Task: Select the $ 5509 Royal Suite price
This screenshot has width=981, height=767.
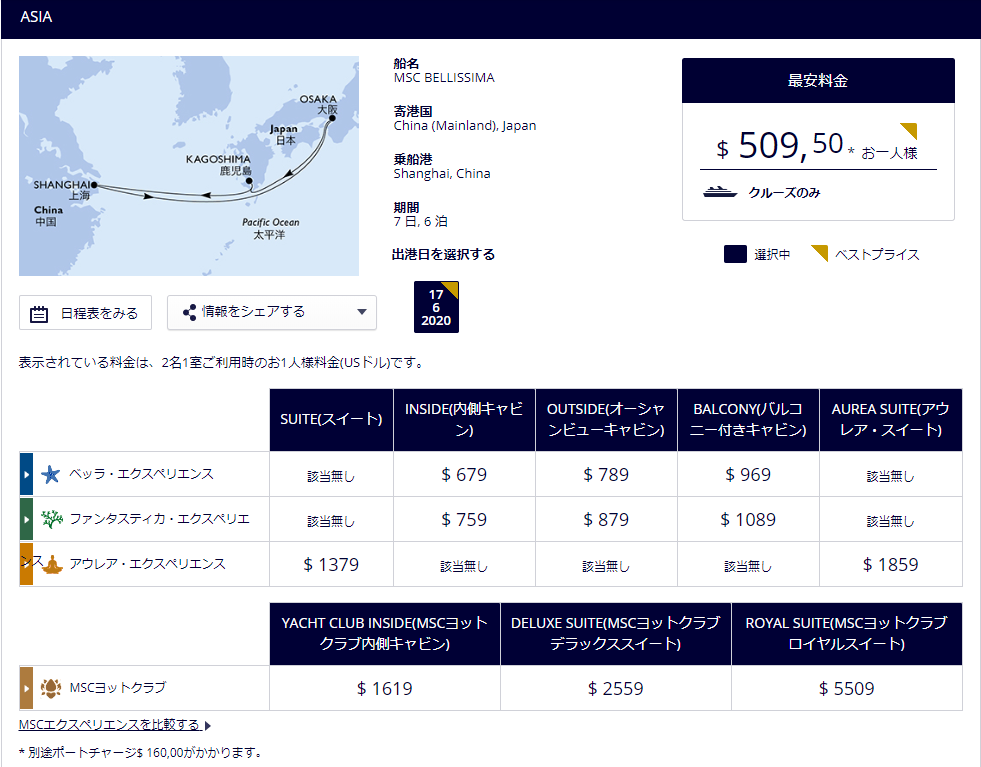Action: click(x=846, y=689)
